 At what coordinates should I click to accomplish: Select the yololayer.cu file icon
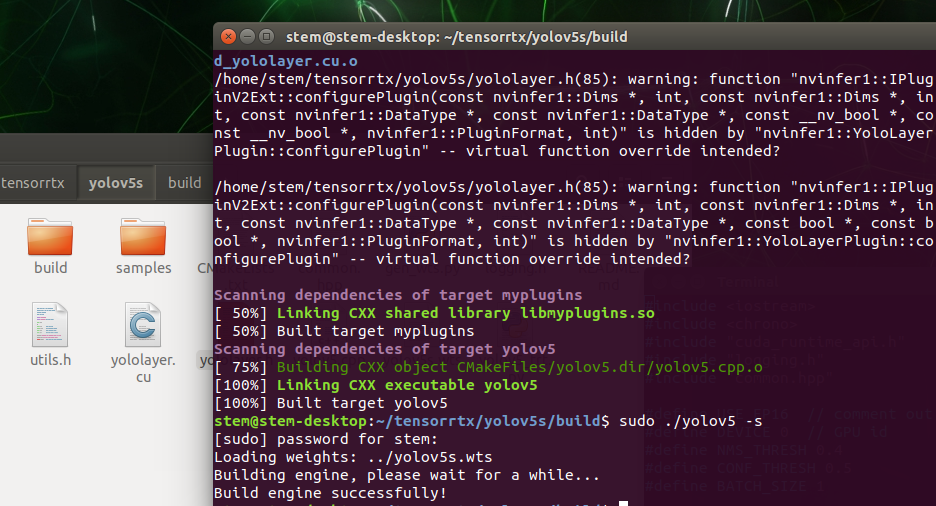(x=143, y=325)
